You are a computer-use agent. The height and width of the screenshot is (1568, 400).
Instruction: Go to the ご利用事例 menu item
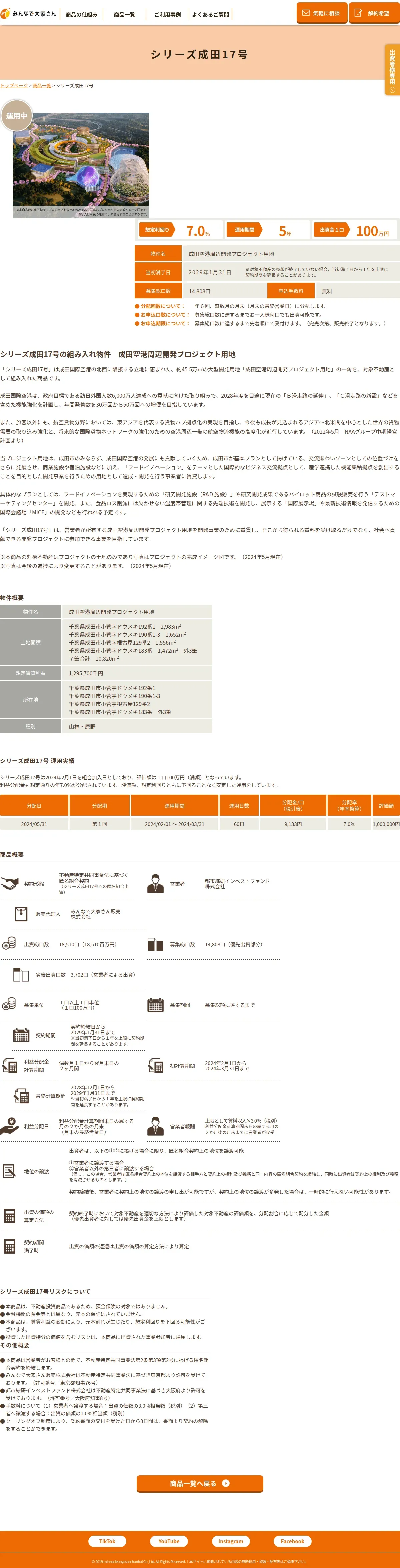pos(167,15)
